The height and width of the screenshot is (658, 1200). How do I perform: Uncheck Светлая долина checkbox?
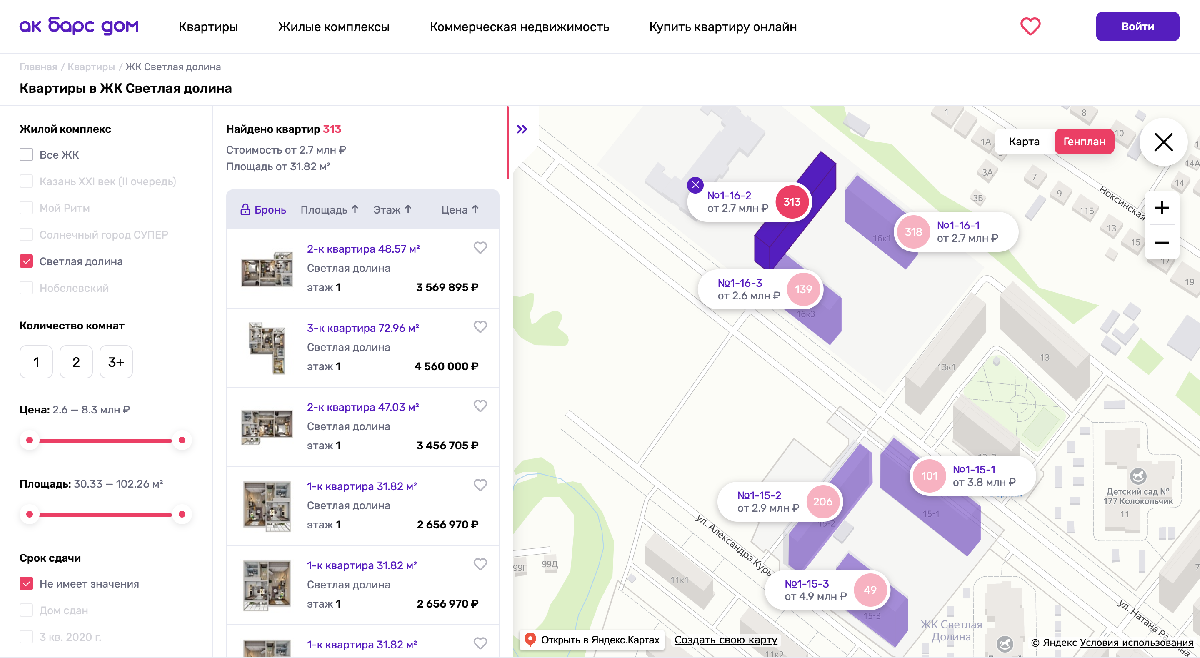tap(26, 261)
